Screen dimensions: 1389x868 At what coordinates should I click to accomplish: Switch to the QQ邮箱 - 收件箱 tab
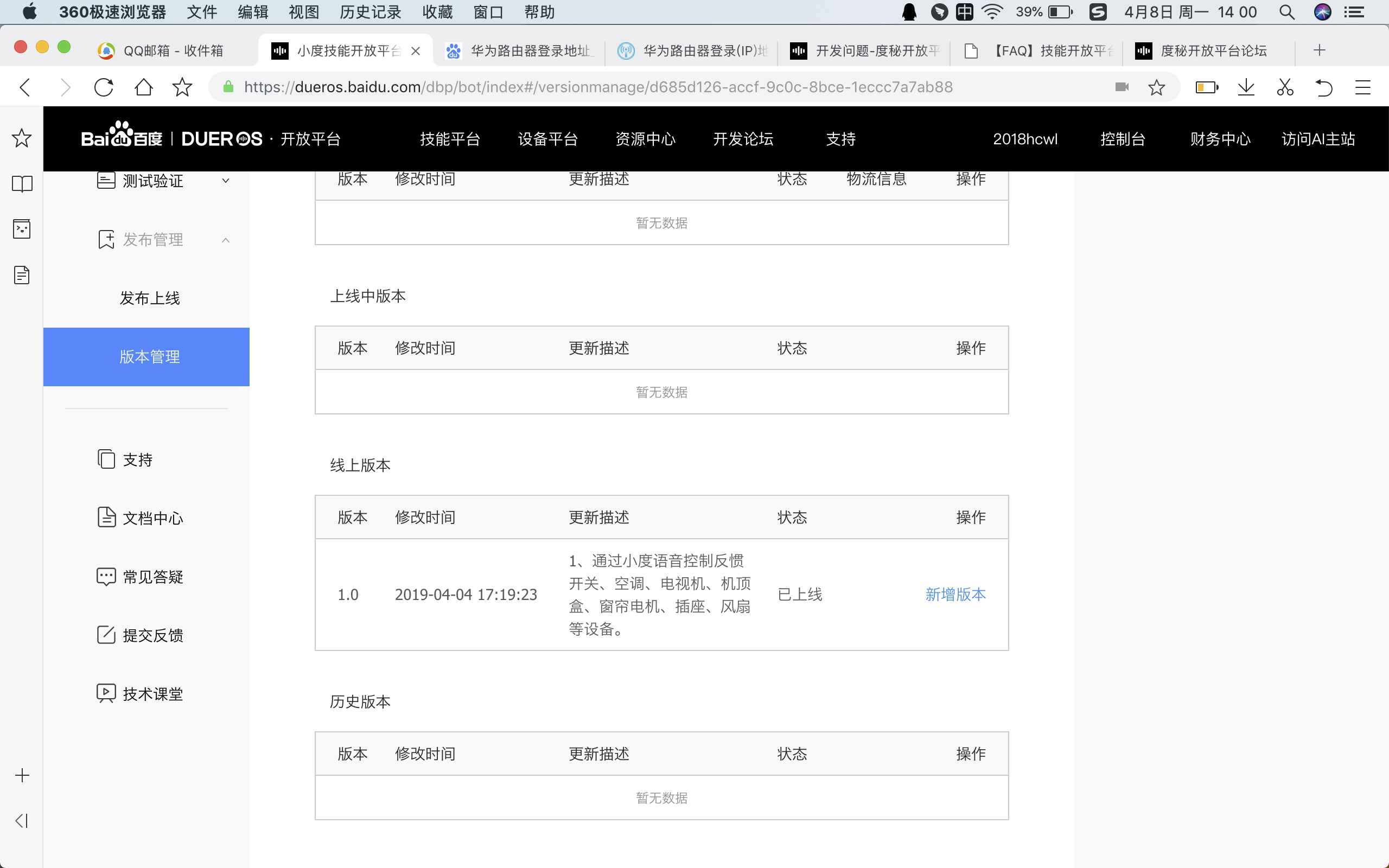(x=172, y=51)
